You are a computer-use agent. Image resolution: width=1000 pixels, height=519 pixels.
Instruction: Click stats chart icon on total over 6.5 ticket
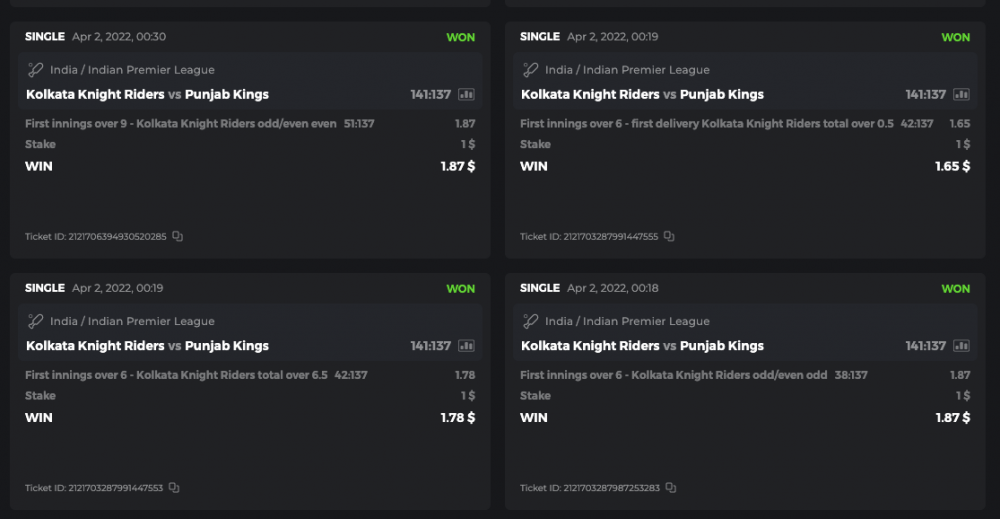point(466,346)
